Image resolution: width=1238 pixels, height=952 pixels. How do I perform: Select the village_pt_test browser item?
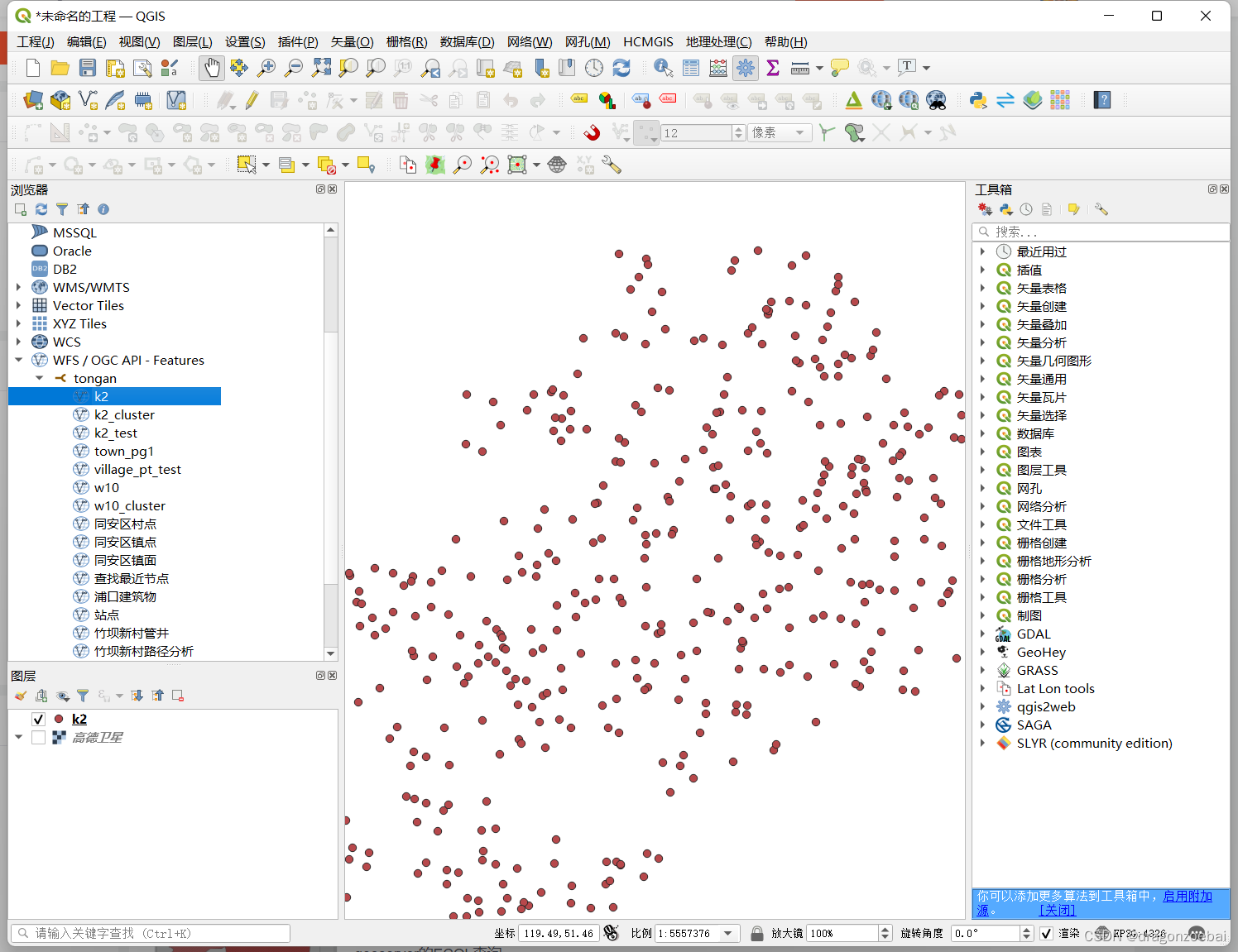(137, 469)
